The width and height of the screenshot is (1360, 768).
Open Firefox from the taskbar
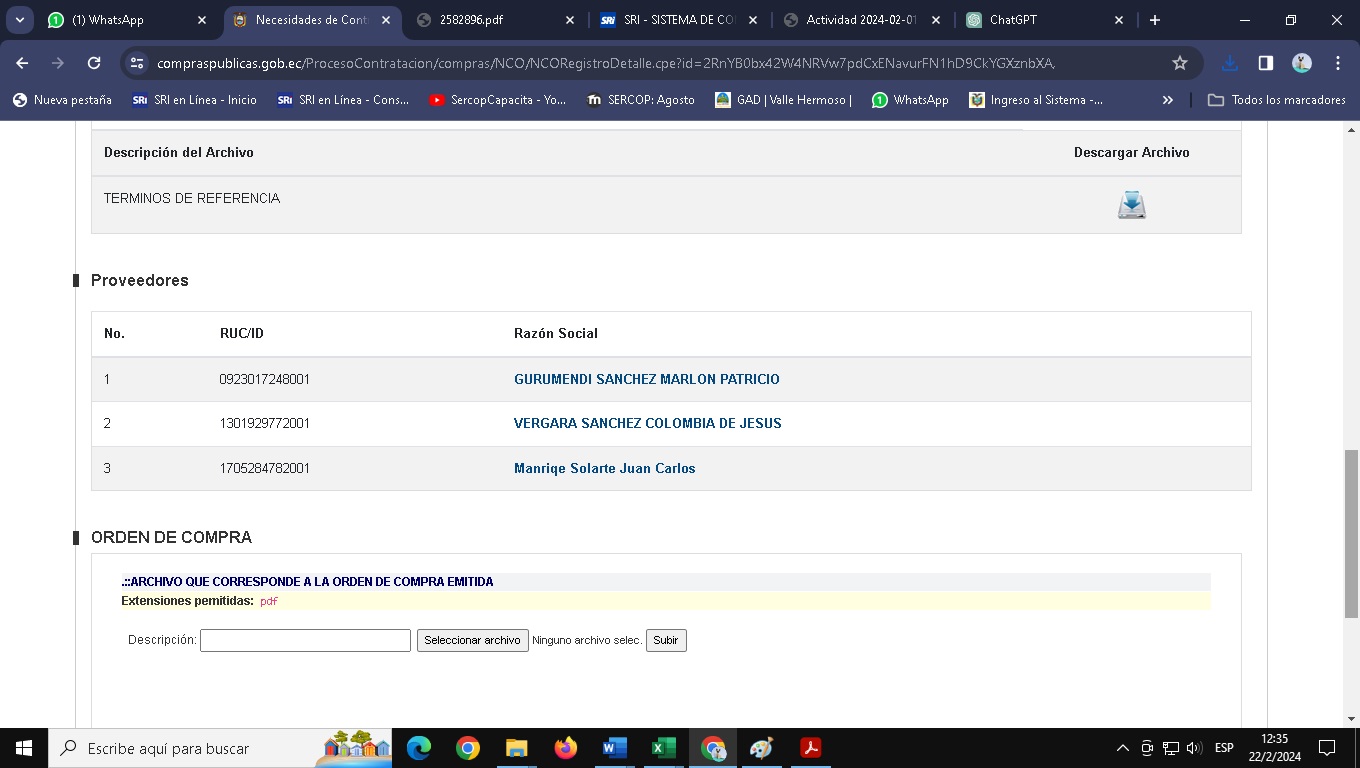click(565, 748)
